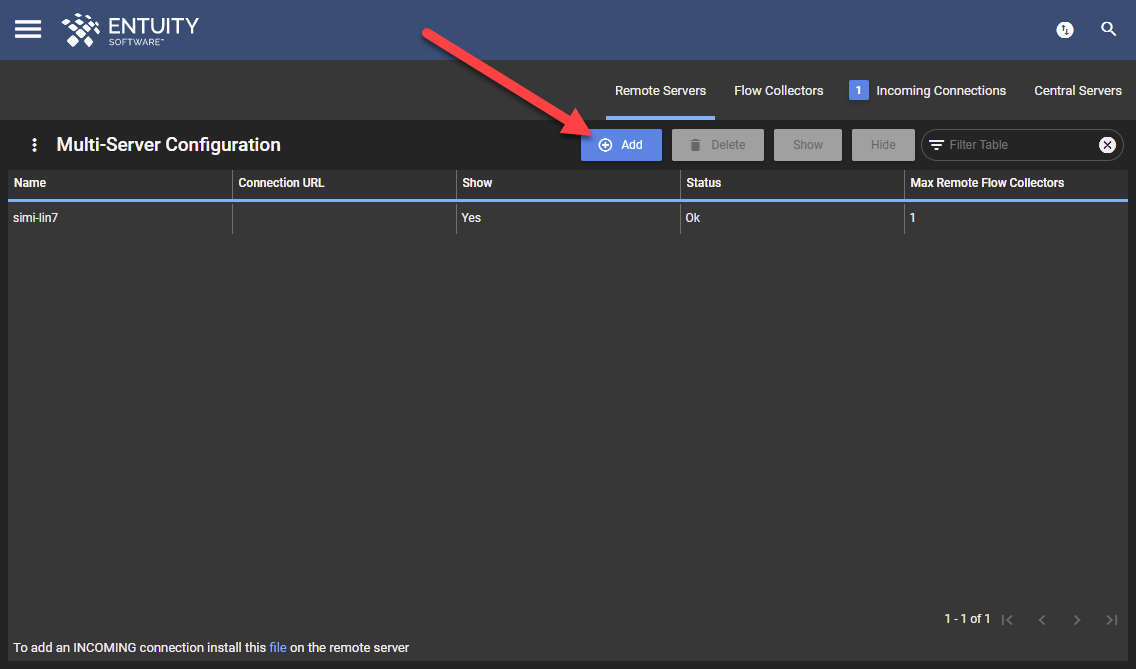The width and height of the screenshot is (1136, 669).
Task: Select the Remote Servers tab
Action: click(x=660, y=91)
